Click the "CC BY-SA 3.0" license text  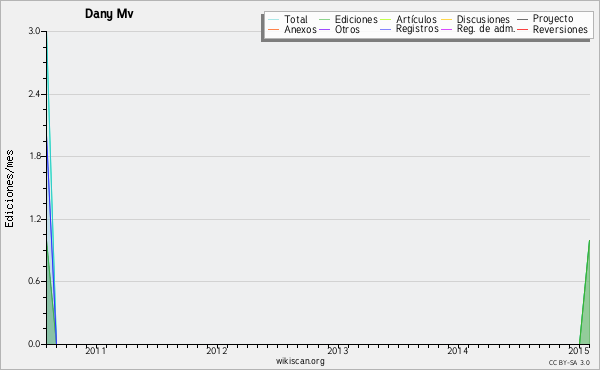pos(569,363)
